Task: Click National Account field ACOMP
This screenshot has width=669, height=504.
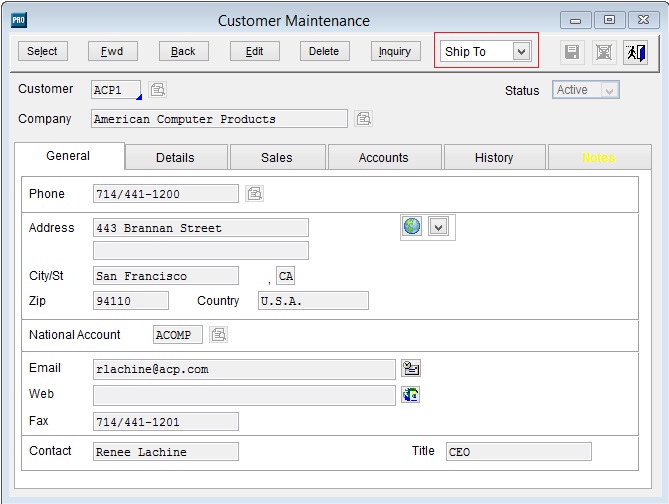Action: [177, 335]
